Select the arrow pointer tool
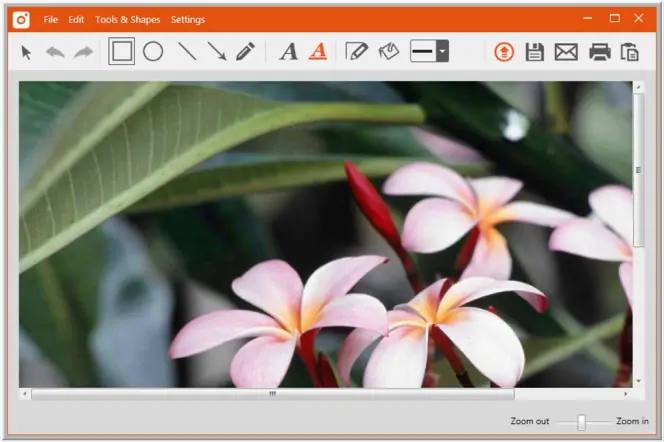Viewport: 664px width, 442px height. tap(26, 52)
